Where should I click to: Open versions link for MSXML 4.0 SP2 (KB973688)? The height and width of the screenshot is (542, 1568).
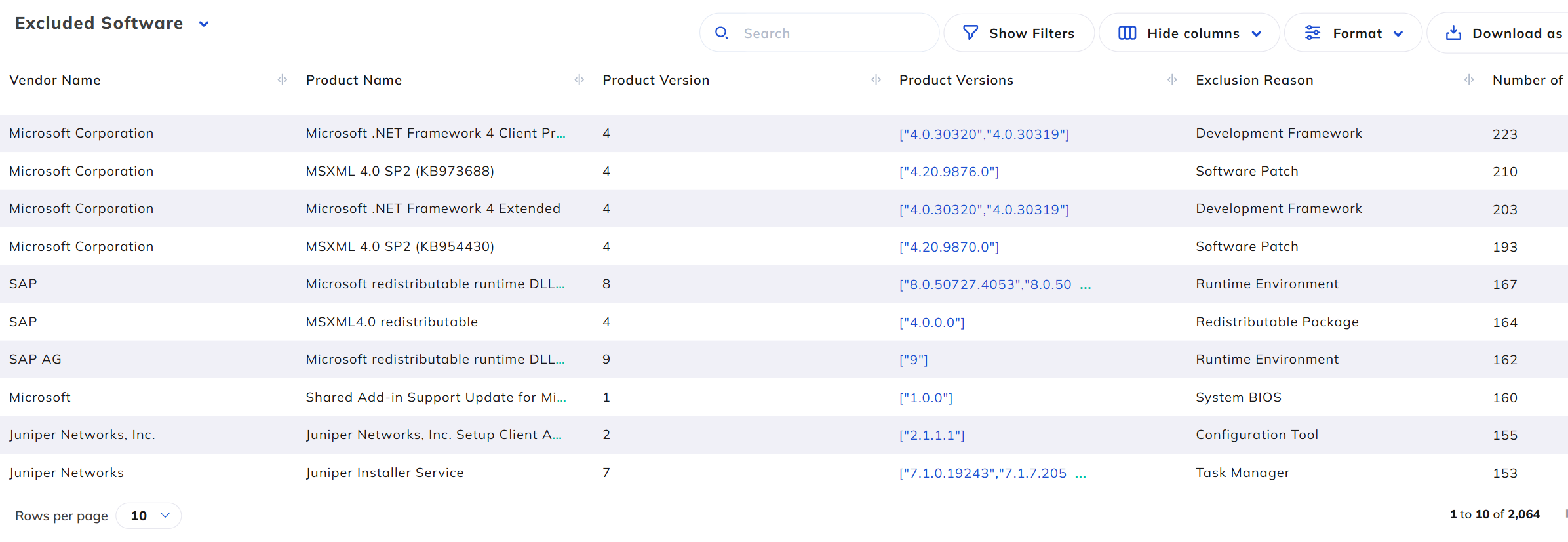(x=949, y=172)
